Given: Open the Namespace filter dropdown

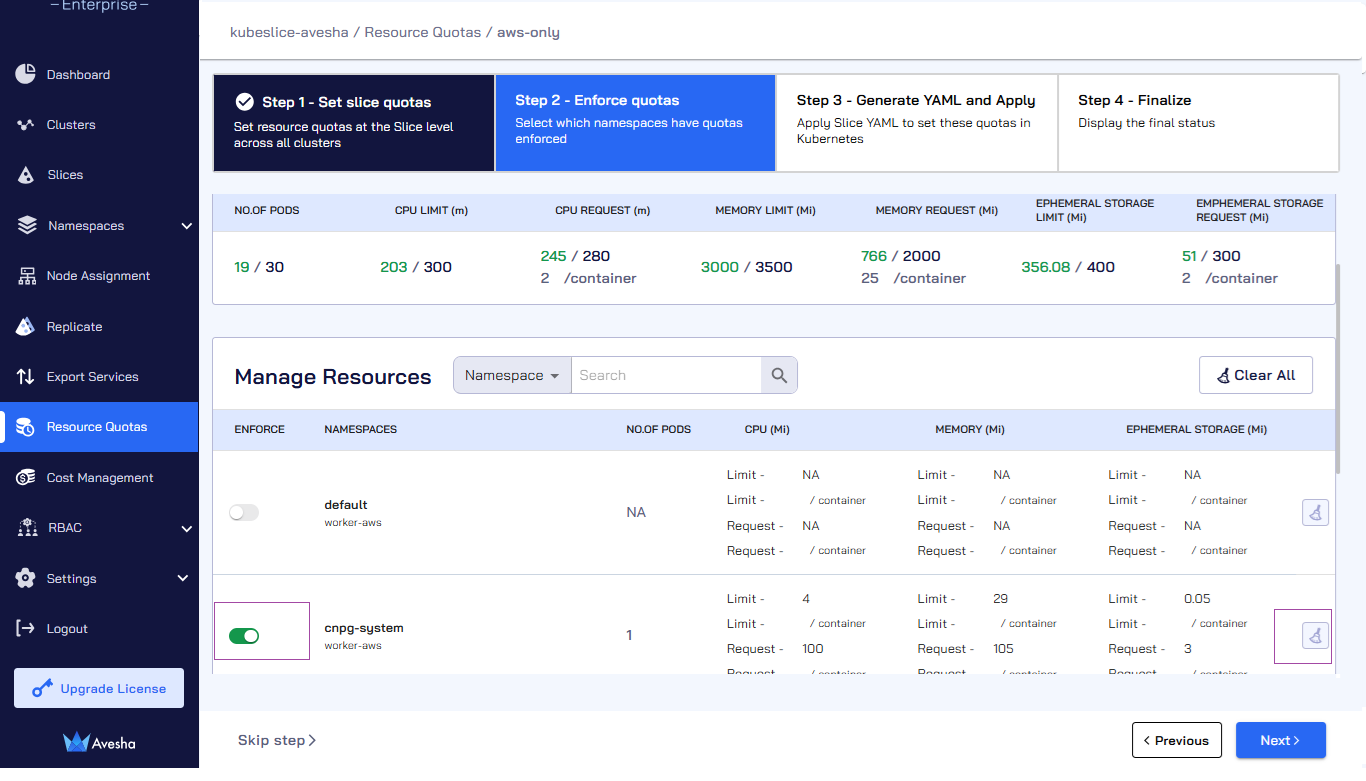Looking at the screenshot, I should 512,375.
